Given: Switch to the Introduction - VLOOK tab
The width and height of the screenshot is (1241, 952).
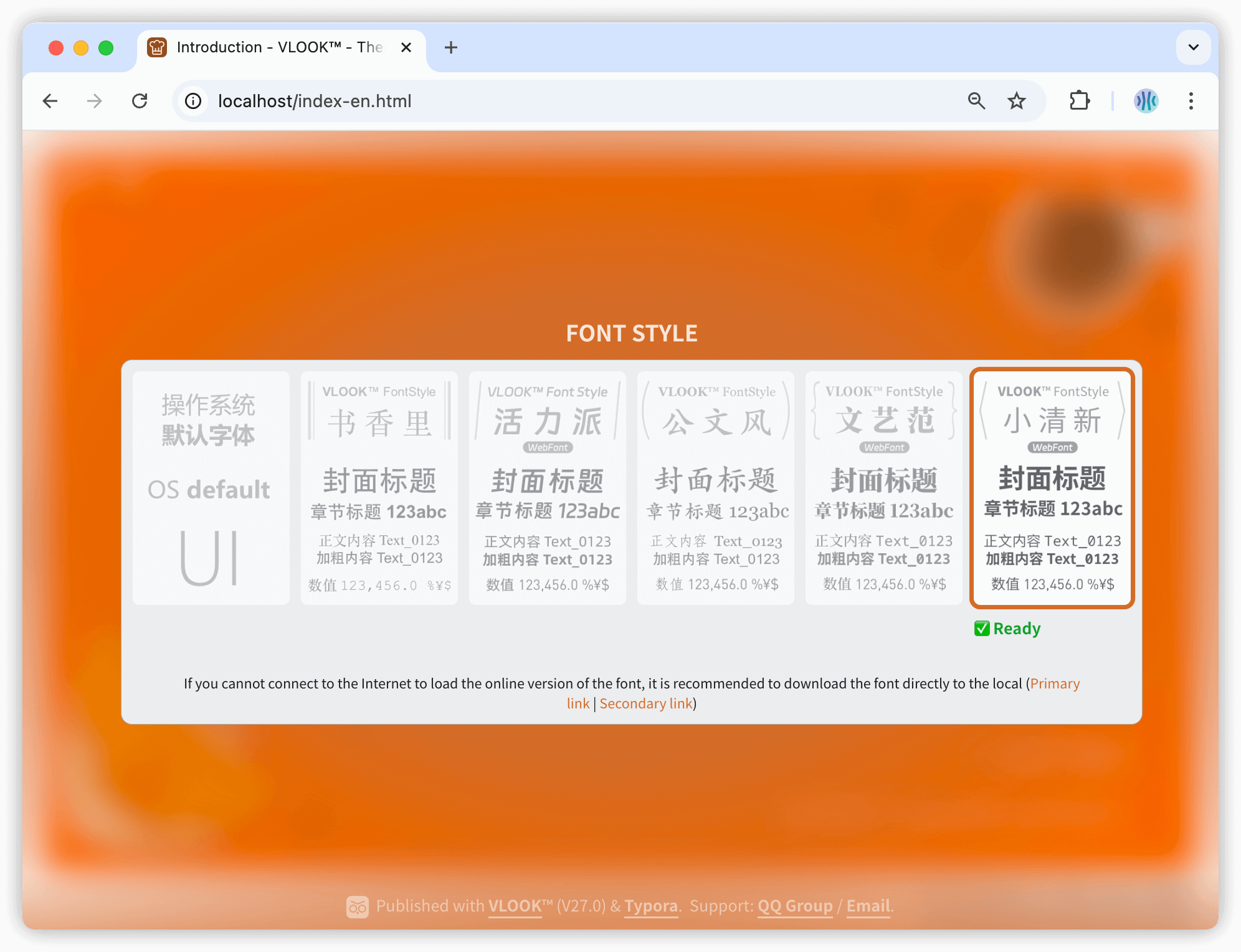Looking at the screenshot, I should [282, 47].
